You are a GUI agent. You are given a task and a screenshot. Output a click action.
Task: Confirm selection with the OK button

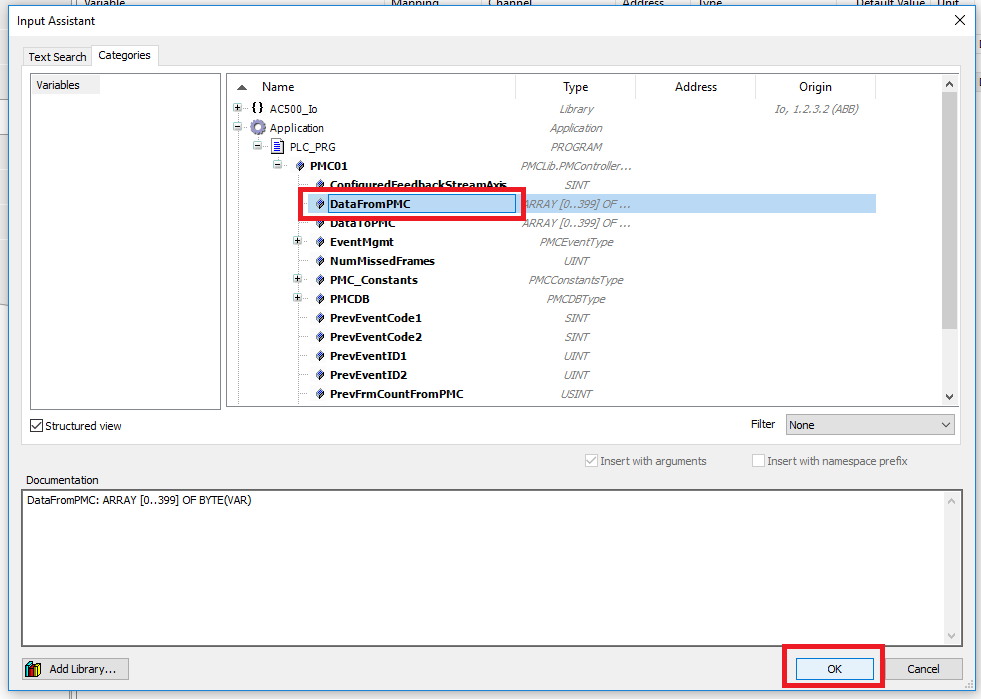833,668
